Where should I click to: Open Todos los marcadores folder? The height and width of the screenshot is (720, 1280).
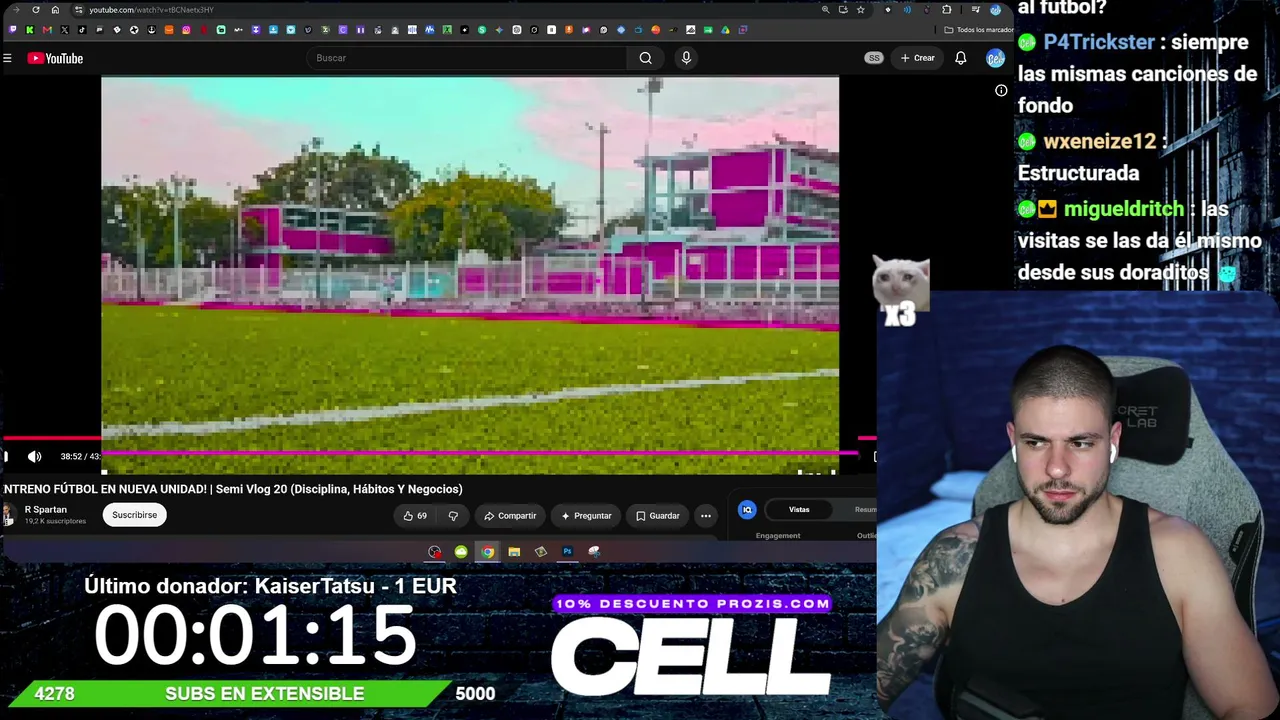pos(979,30)
